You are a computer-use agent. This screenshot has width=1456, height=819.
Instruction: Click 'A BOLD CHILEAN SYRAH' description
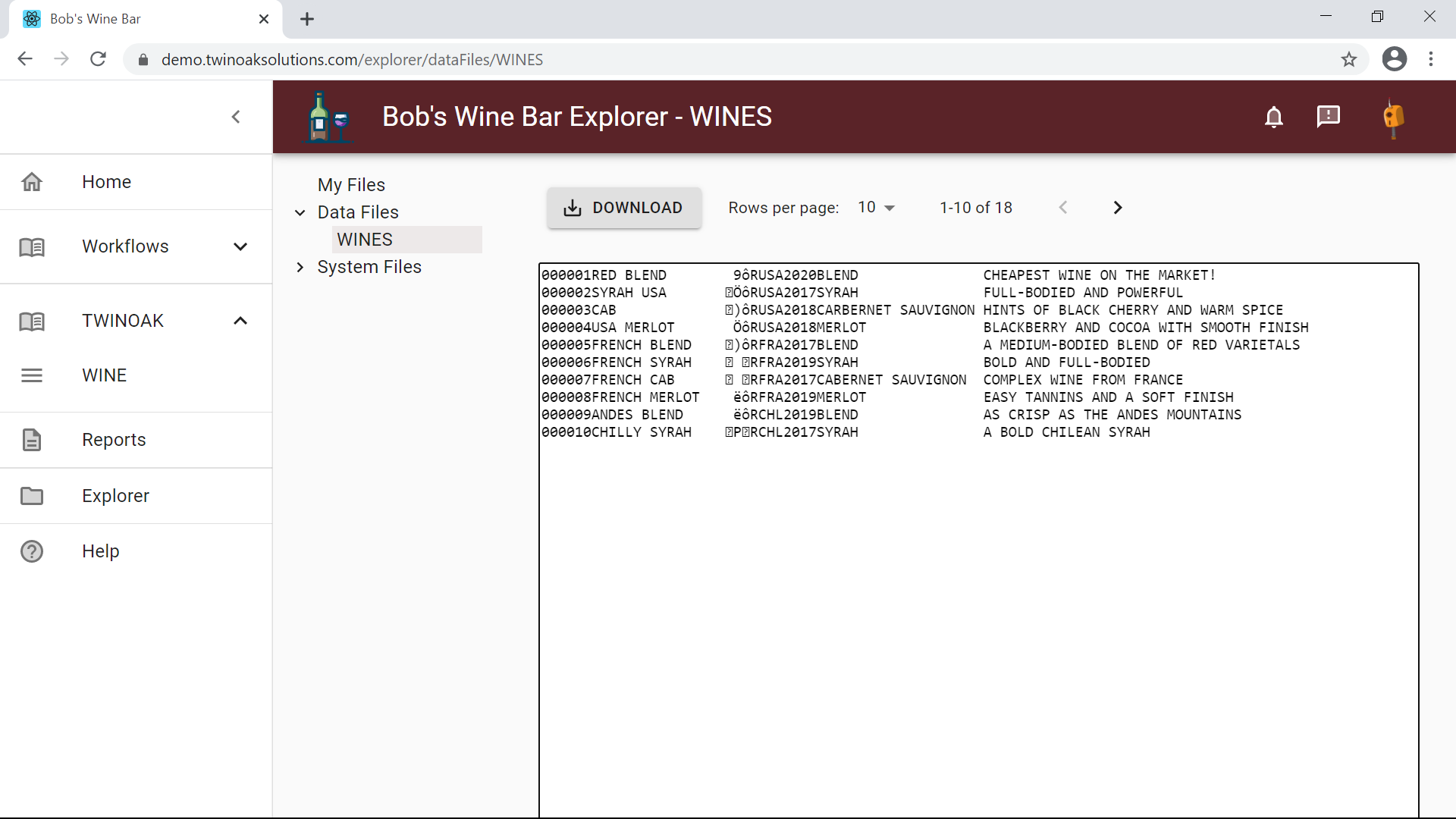(x=1066, y=432)
